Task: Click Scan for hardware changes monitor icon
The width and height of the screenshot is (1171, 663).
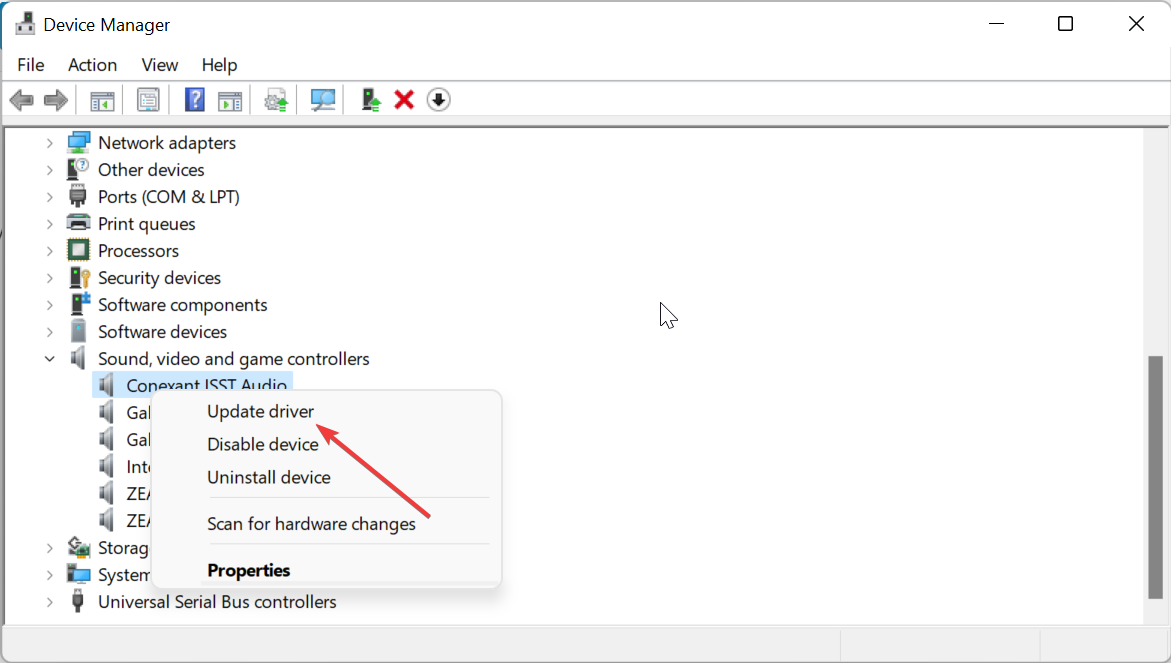Action: pyautogui.click(x=323, y=100)
